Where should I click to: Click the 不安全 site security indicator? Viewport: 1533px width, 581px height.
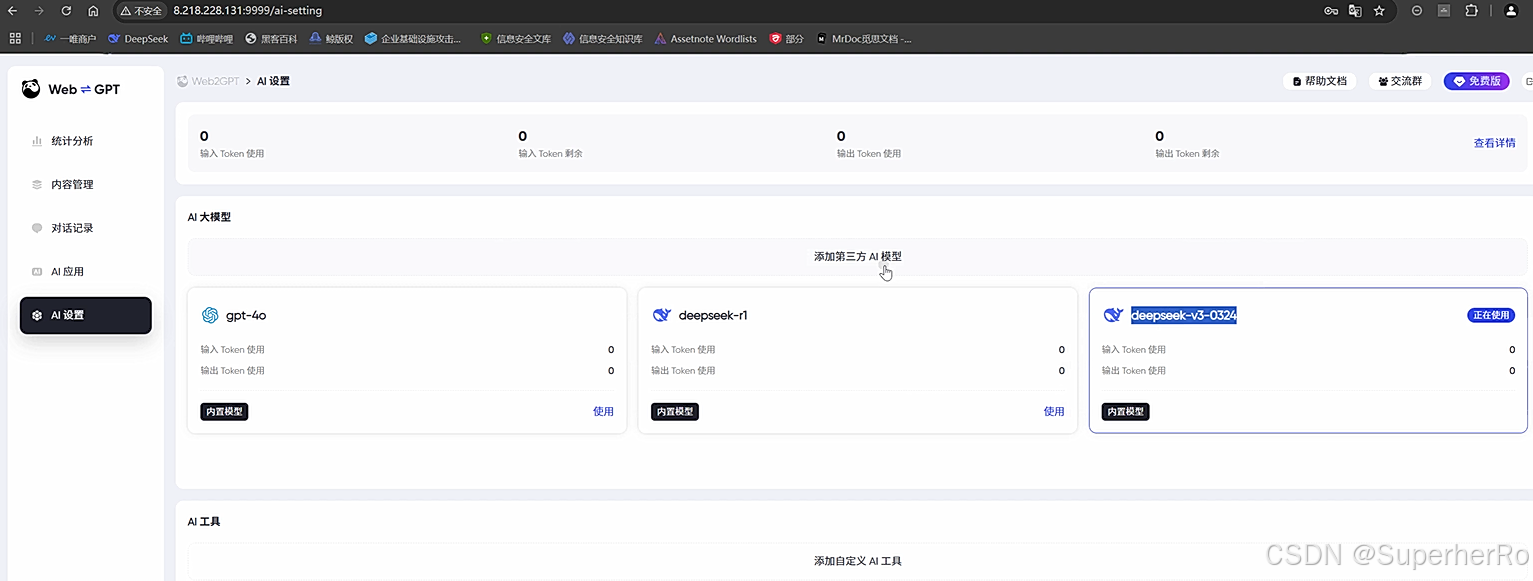(x=140, y=10)
